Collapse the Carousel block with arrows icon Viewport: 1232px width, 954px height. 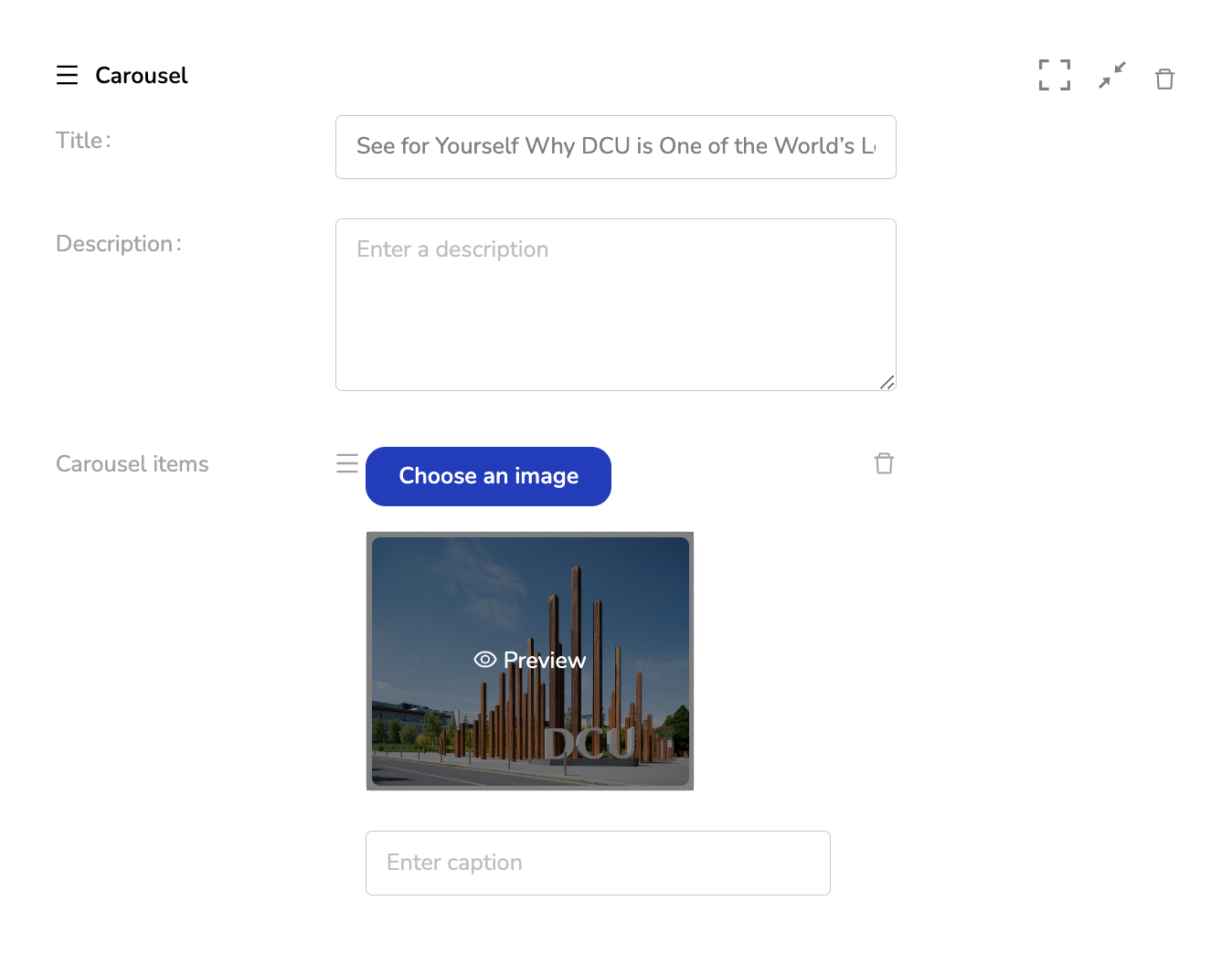click(x=1111, y=75)
